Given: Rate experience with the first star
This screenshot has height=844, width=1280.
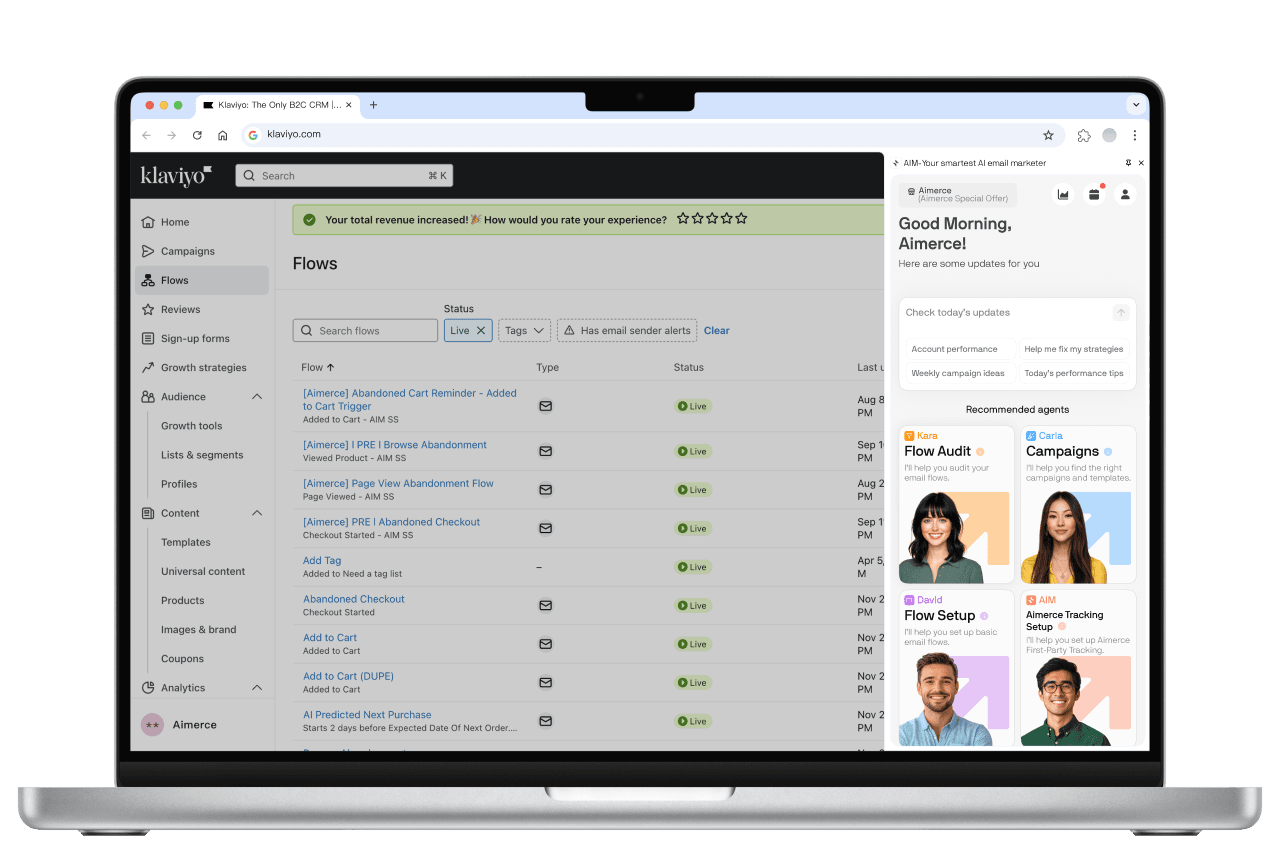Looking at the screenshot, I should tap(683, 218).
